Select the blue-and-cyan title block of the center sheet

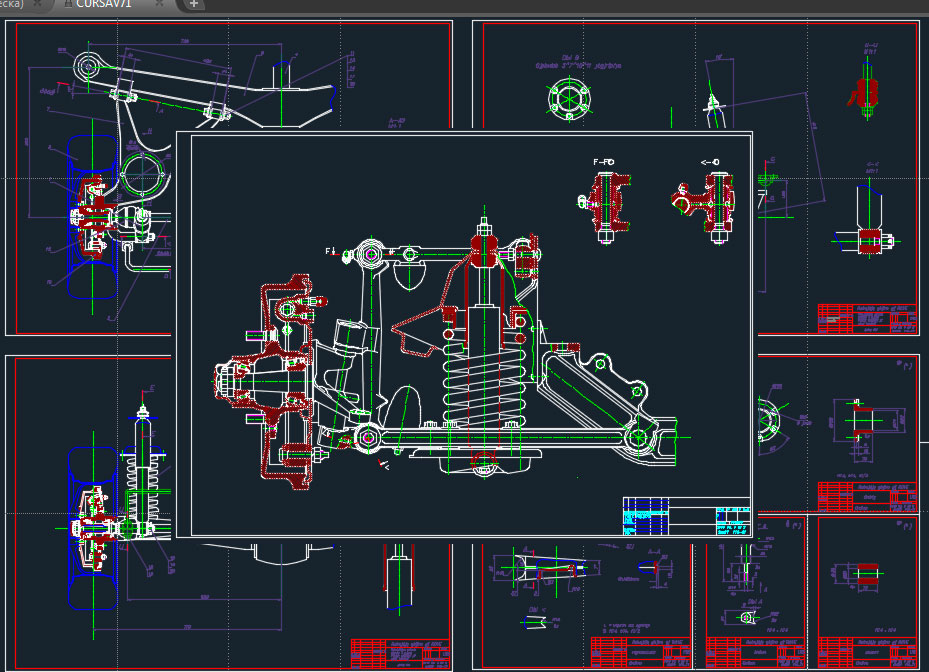(x=687, y=516)
